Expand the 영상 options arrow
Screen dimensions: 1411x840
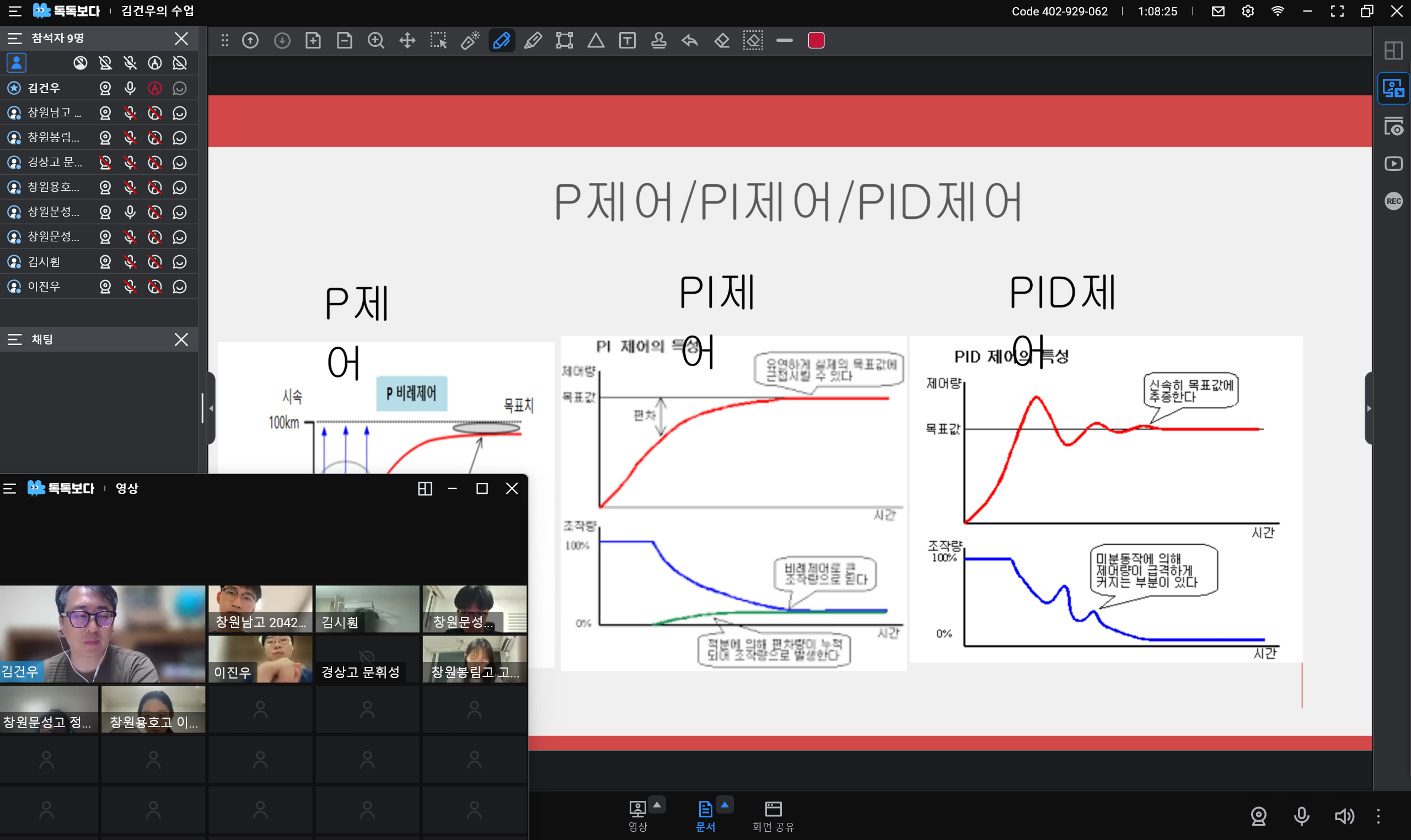[657, 804]
